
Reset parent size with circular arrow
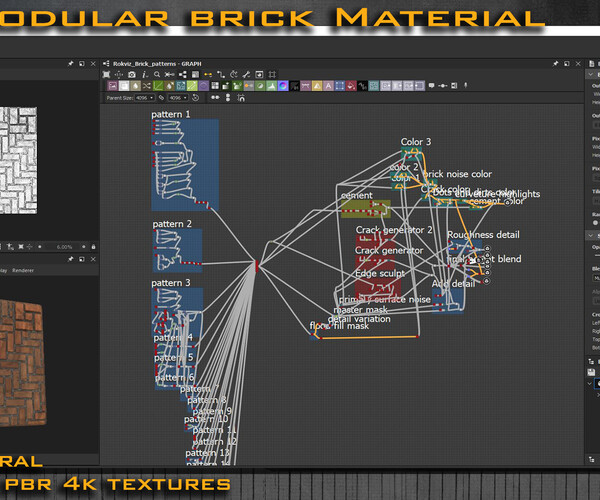pyautogui.click(x=196, y=98)
